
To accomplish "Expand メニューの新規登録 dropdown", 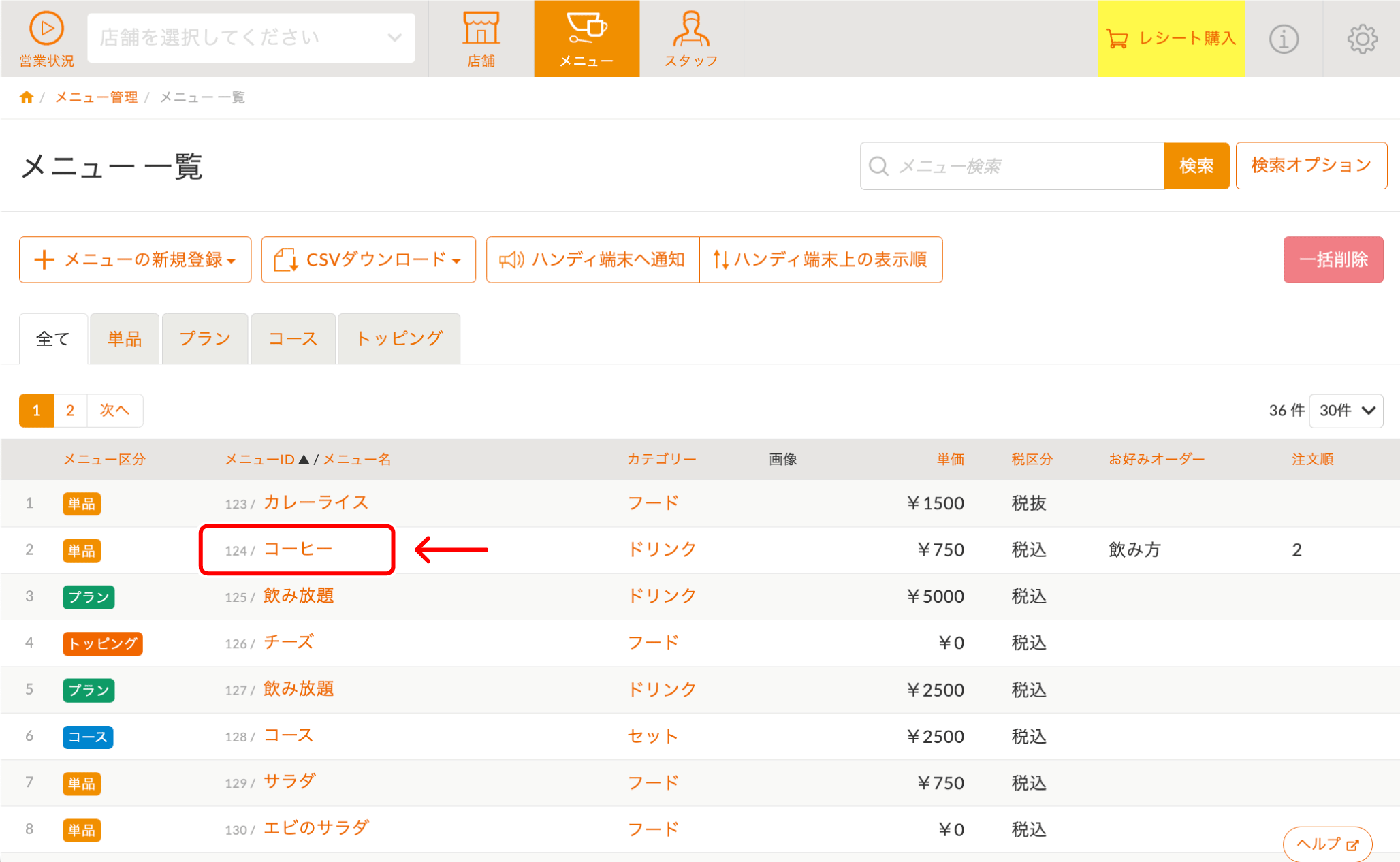I will coord(136,259).
